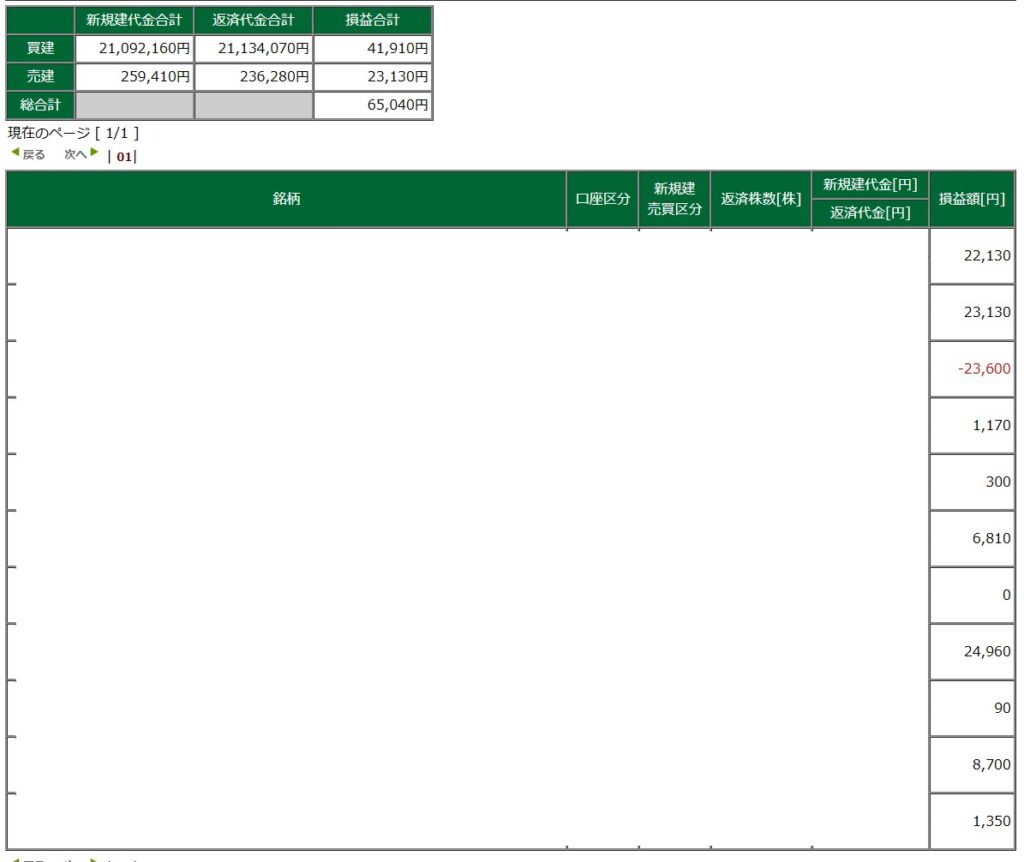
Task: Click the 現在のページ [ 1/1 ] indicator
Action: click(x=73, y=132)
